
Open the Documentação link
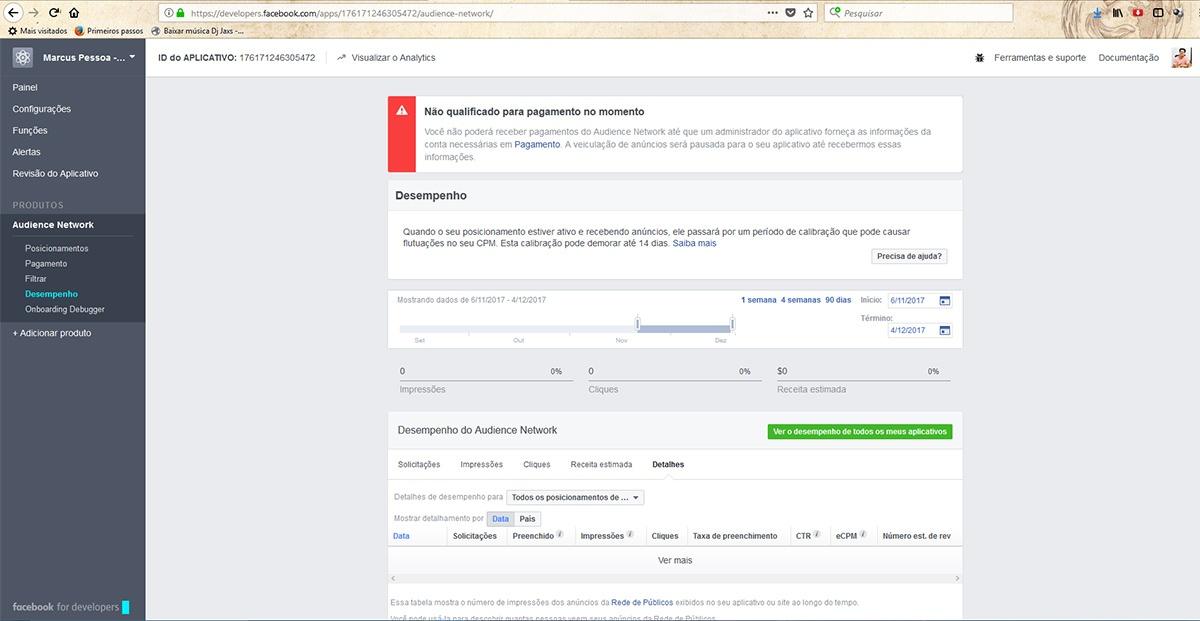pos(1128,58)
